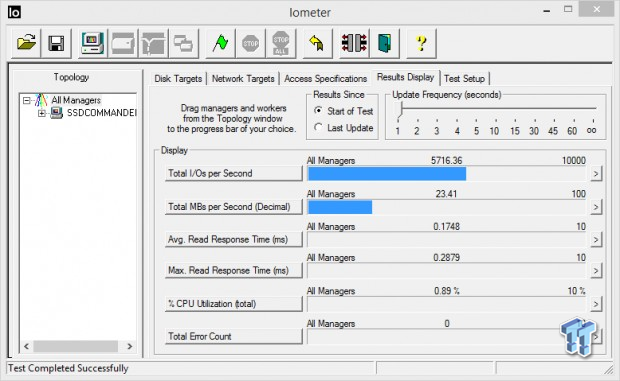
Task: Save test configuration floppy icon
Action: (56, 43)
